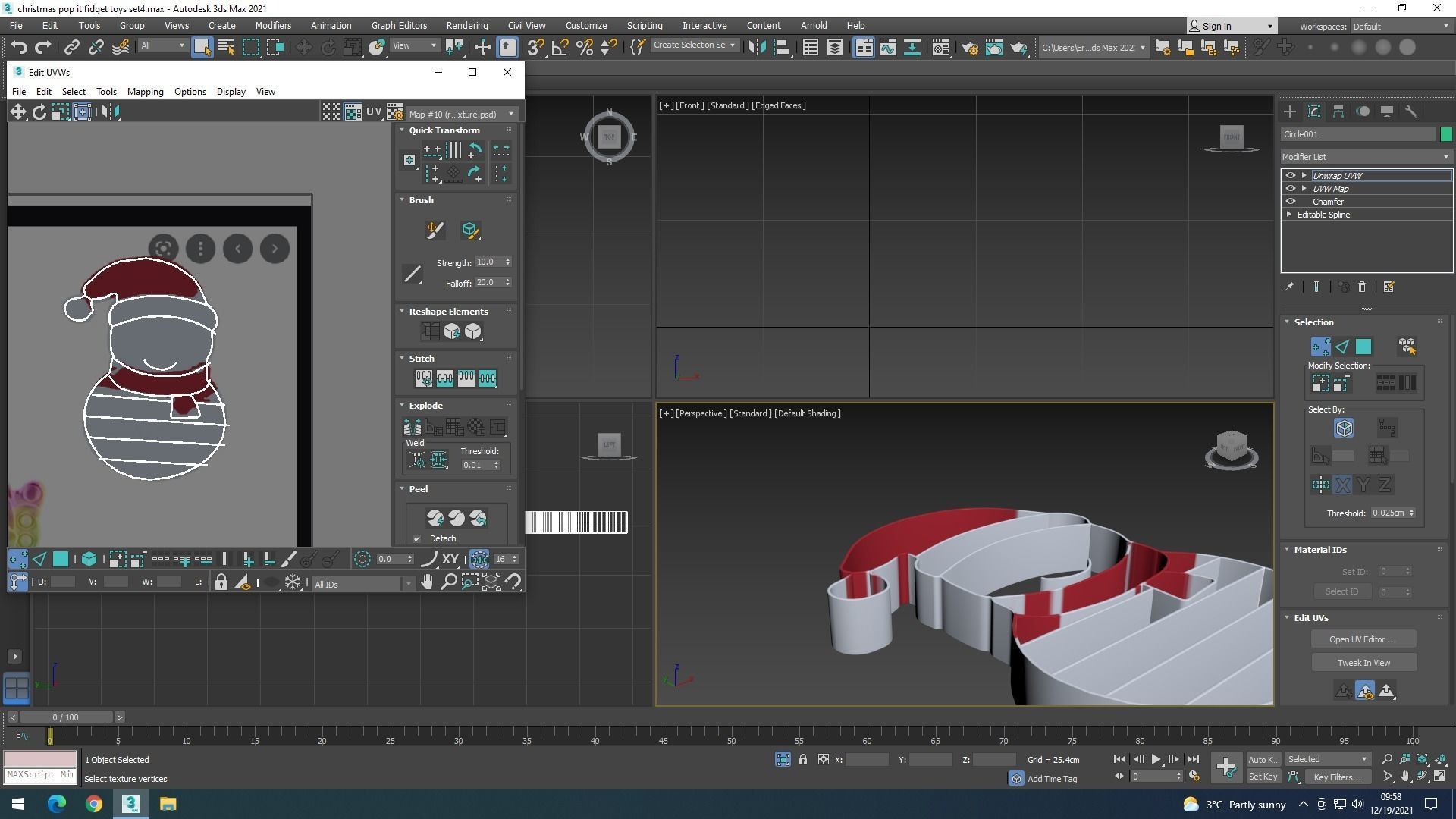Expand the Editable Spline stack entry
The image size is (1456, 819).
(x=1289, y=215)
